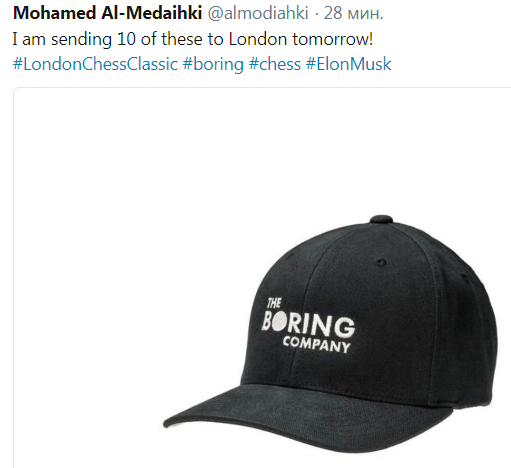Click the eyelet hole on the cap crown

pos(380,262)
